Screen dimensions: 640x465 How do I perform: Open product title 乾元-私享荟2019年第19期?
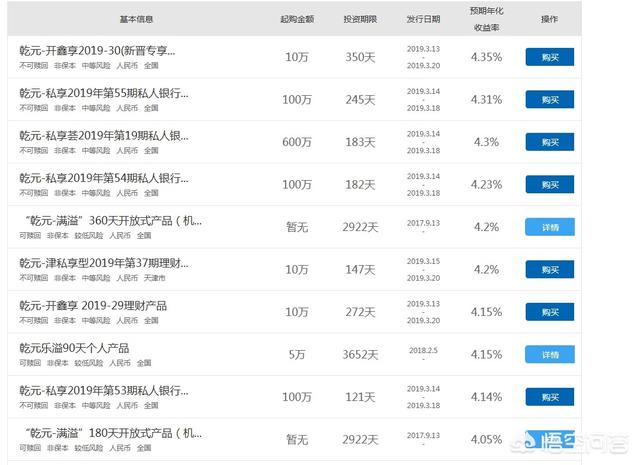(x=104, y=136)
